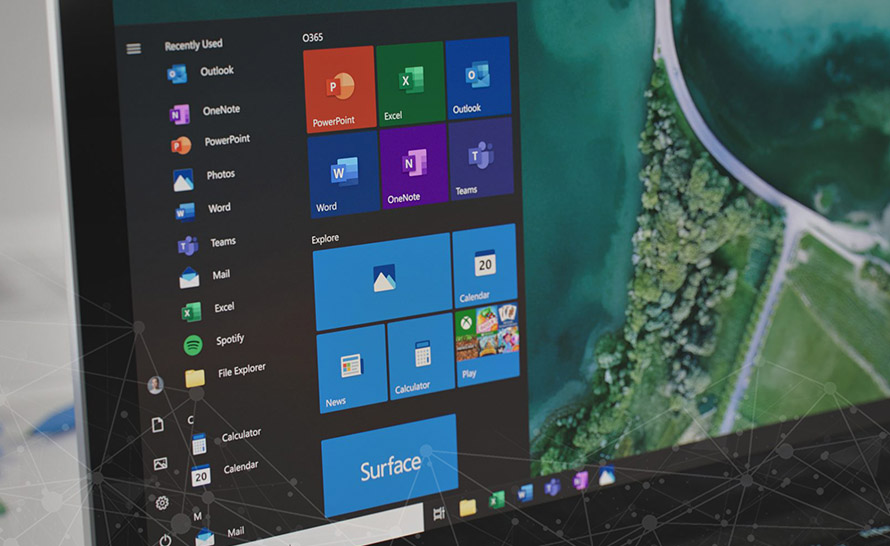This screenshot has width=890, height=546.
Task: Launch the OneNote tile in O365 group
Action: pos(414,166)
